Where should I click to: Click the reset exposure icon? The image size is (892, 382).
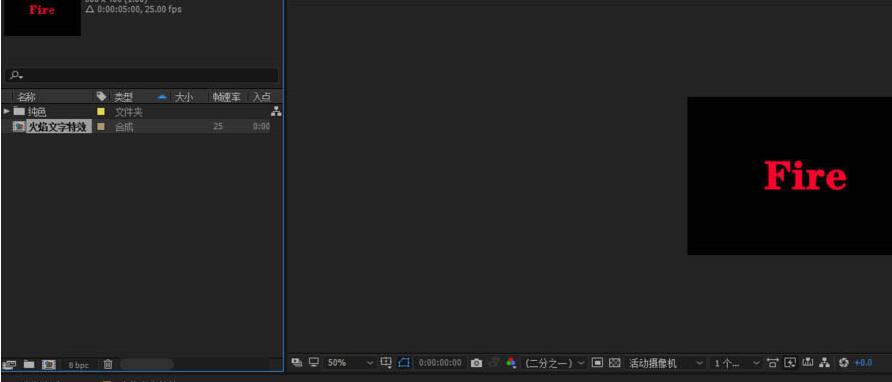point(844,363)
